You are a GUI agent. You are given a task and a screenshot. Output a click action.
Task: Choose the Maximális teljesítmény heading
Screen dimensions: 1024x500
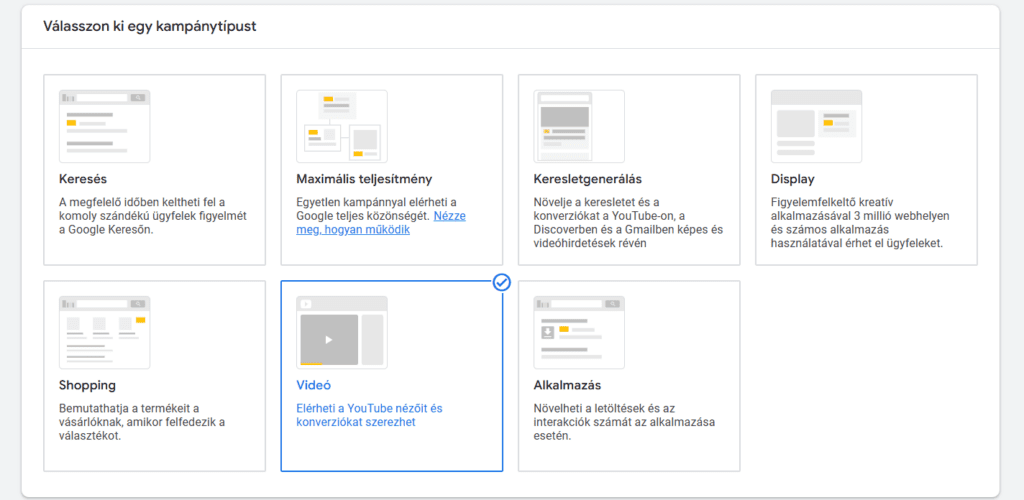(x=364, y=179)
